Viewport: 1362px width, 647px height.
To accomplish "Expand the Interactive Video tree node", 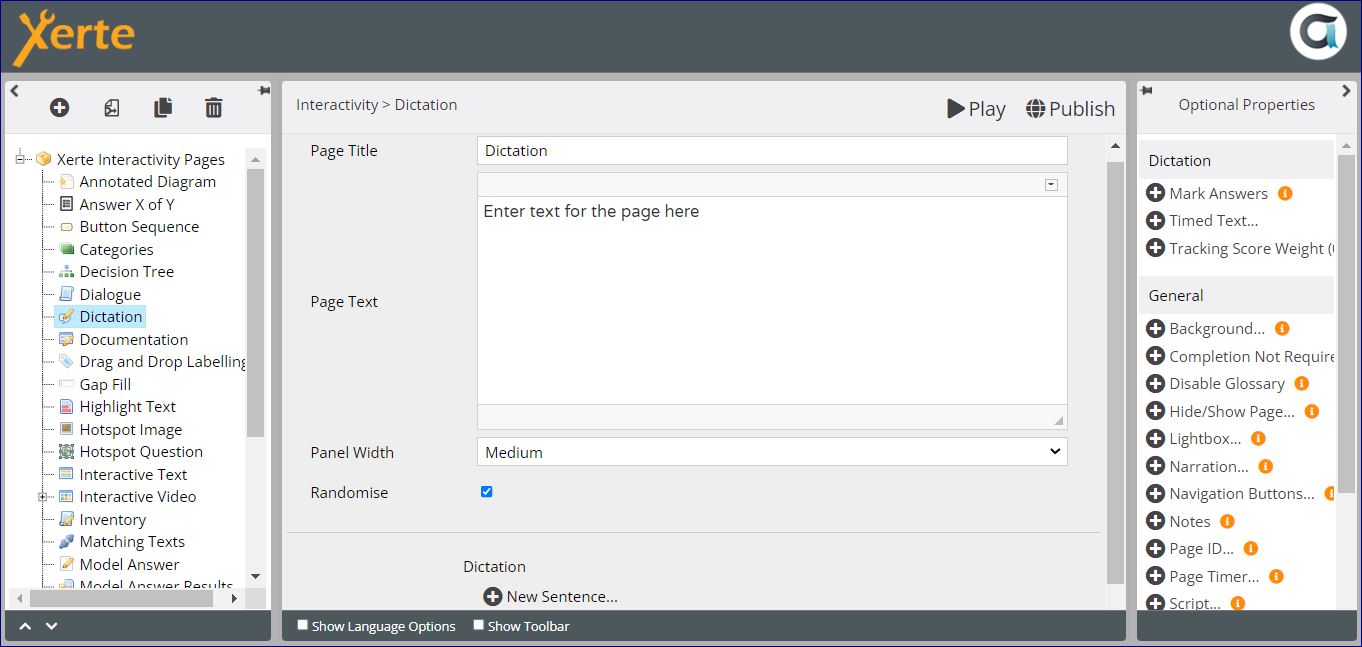I will point(43,497).
